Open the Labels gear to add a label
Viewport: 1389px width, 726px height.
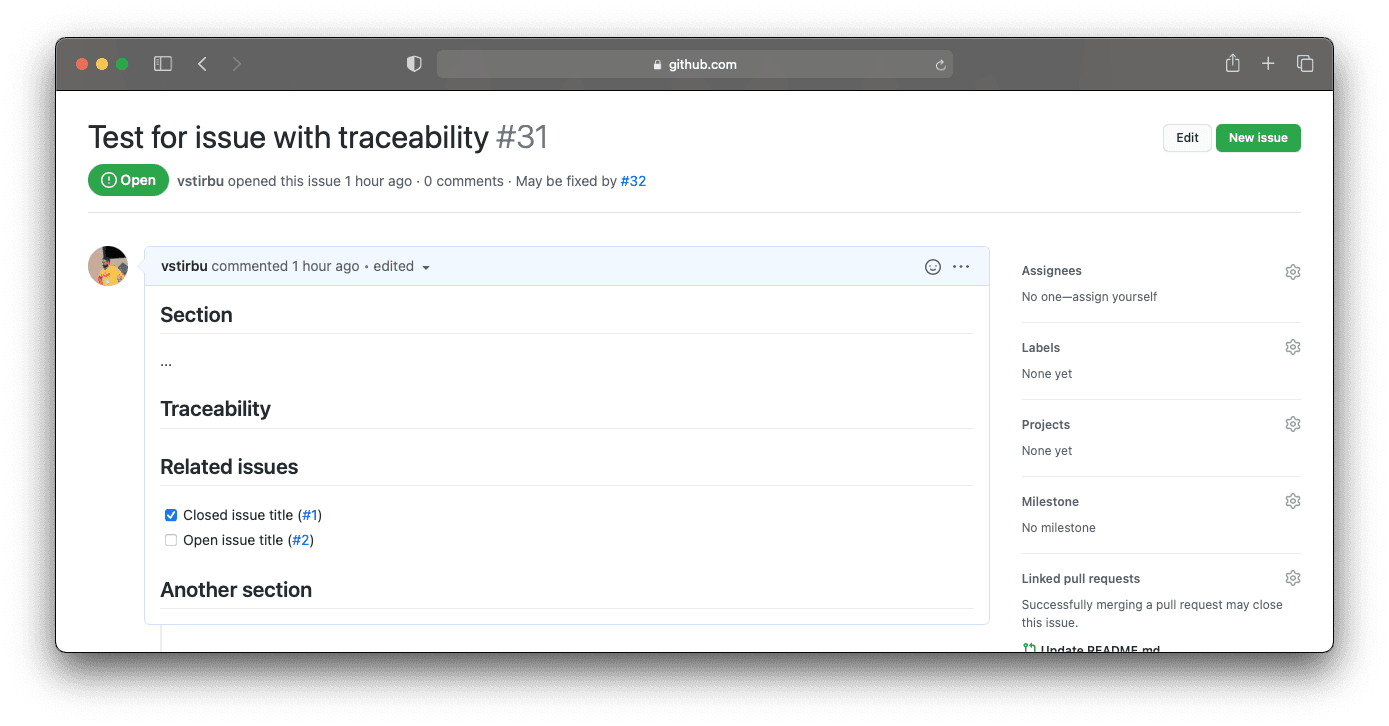(x=1292, y=346)
